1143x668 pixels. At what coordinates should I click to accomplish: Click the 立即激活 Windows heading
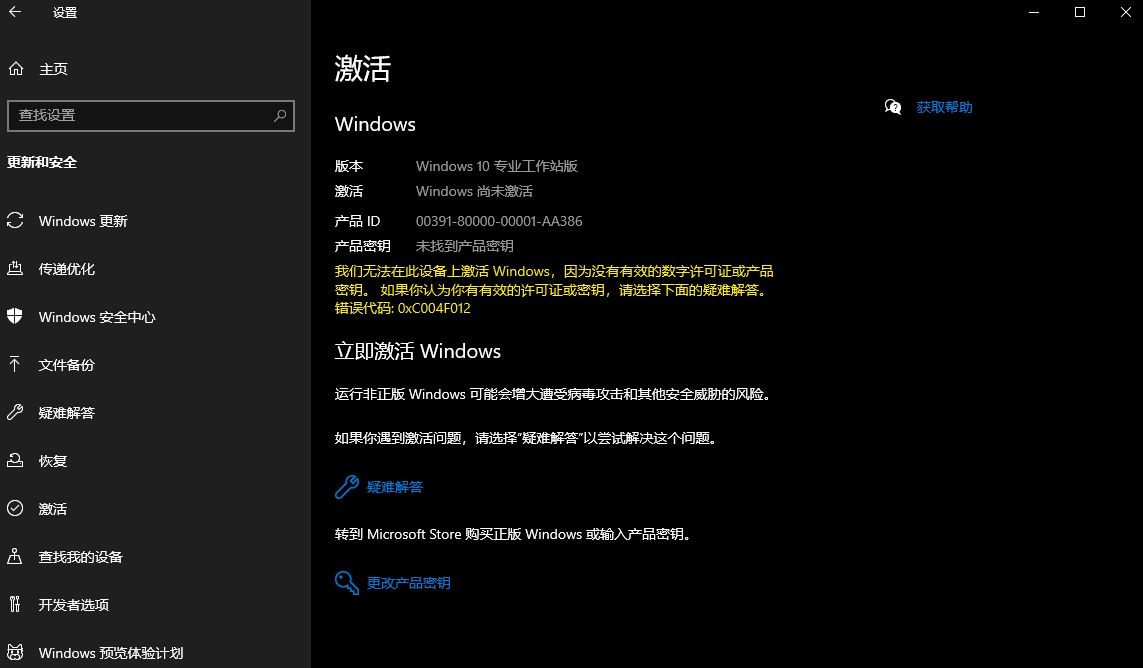pyautogui.click(x=418, y=351)
